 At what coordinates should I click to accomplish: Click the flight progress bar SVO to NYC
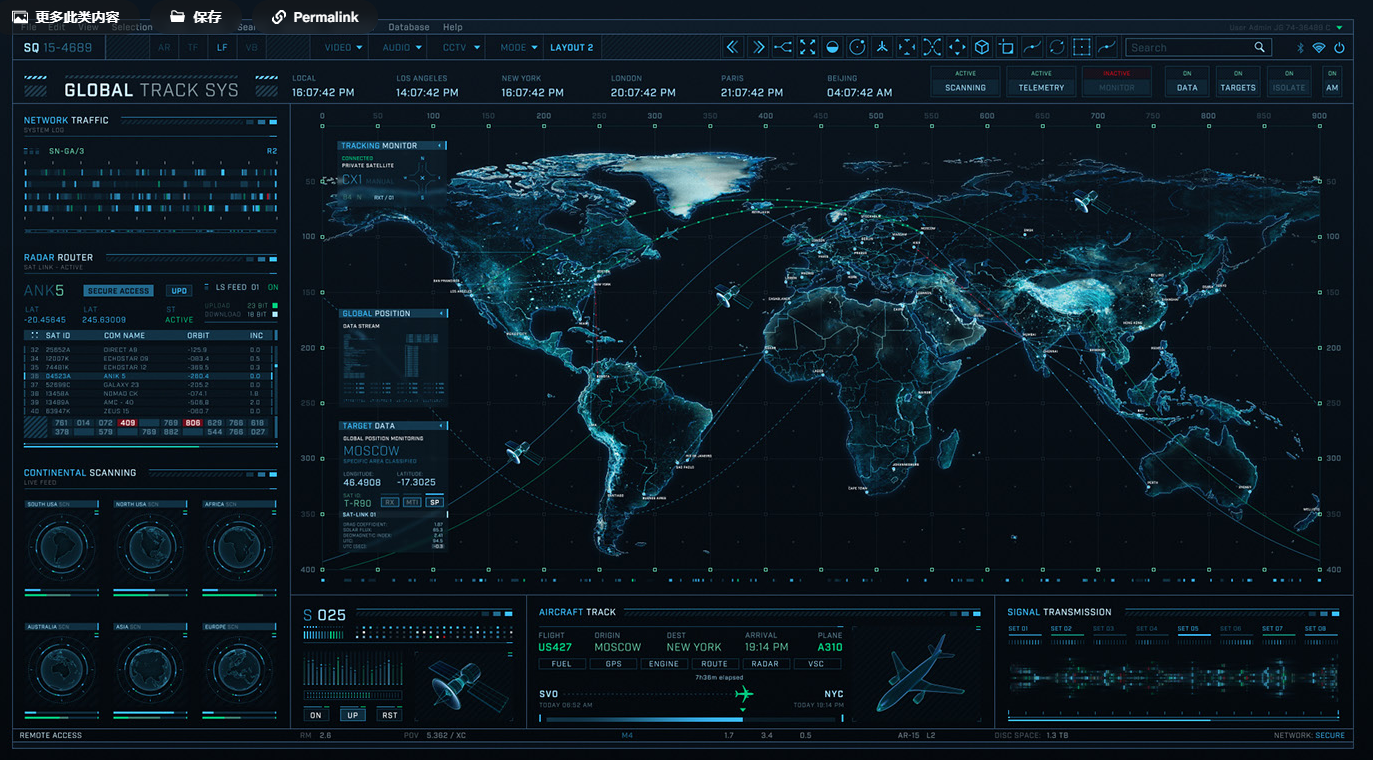click(691, 719)
